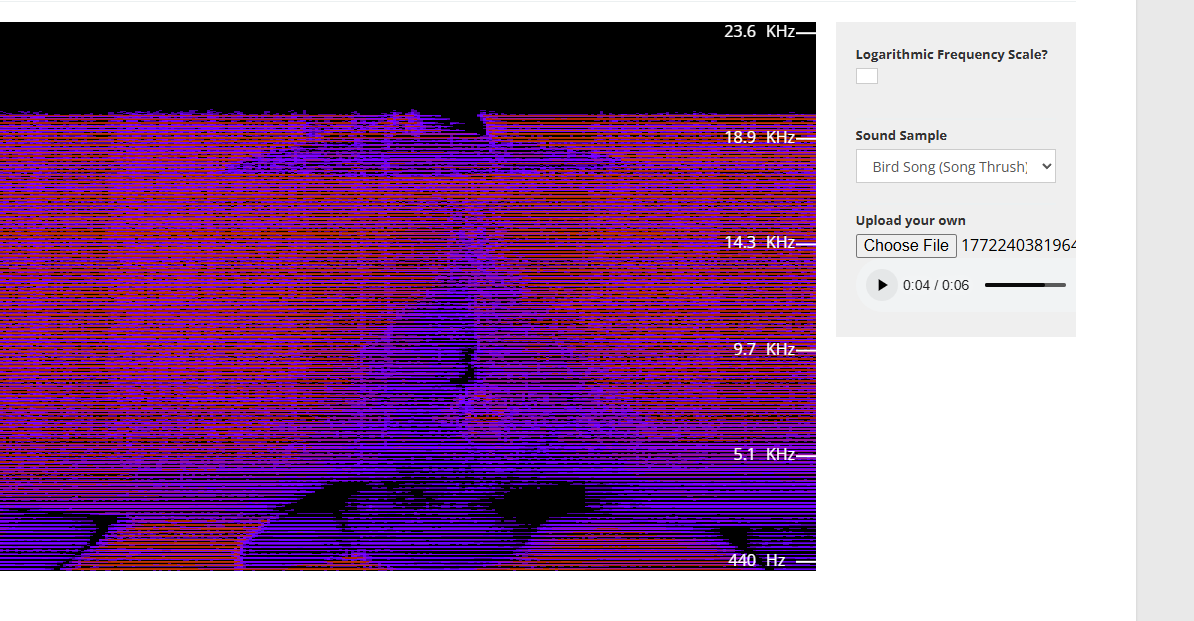Click the 18.9 KHz frequency marker

759,137
